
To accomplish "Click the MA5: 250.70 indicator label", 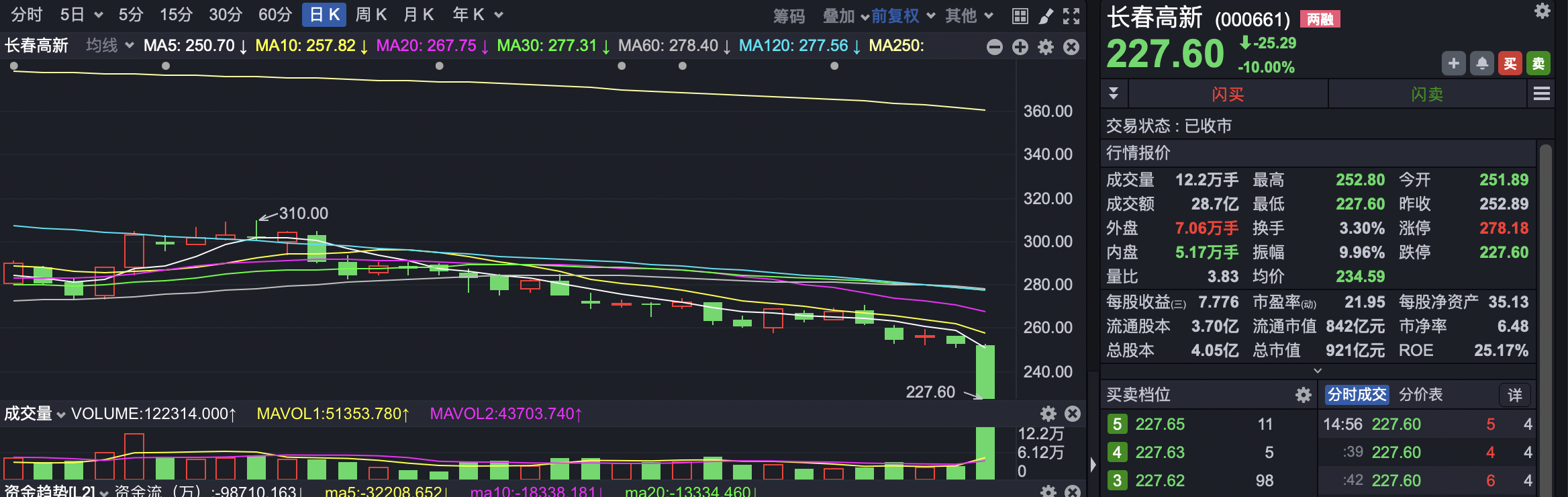I will (x=195, y=46).
